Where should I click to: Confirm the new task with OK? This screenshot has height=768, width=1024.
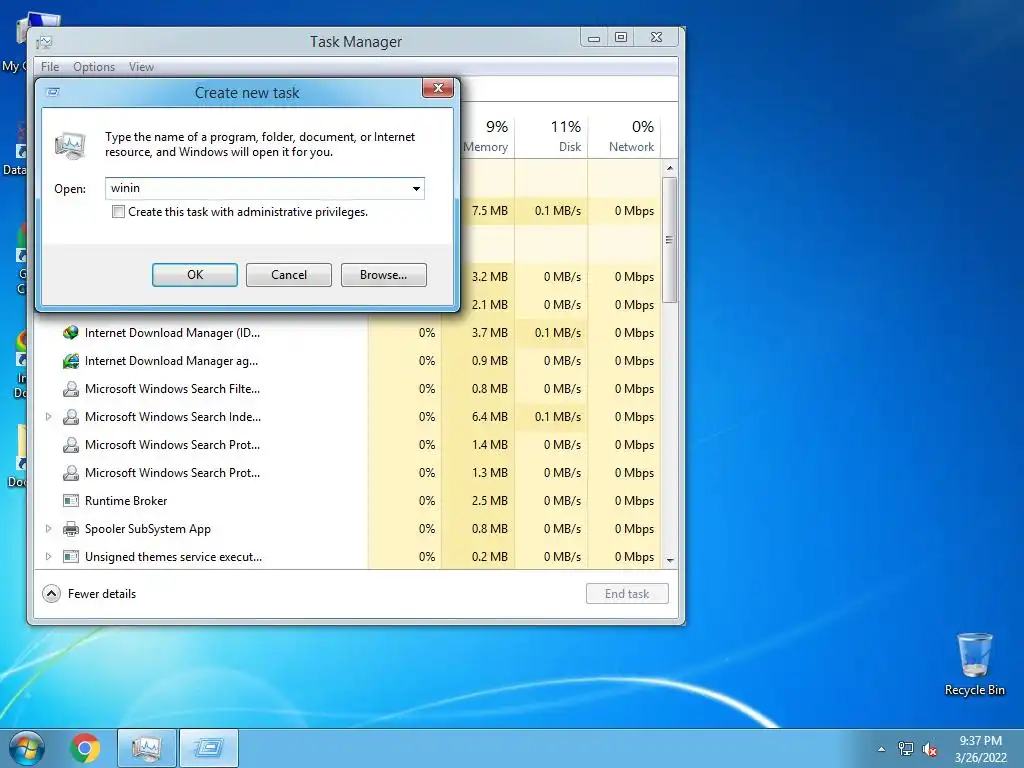click(195, 275)
